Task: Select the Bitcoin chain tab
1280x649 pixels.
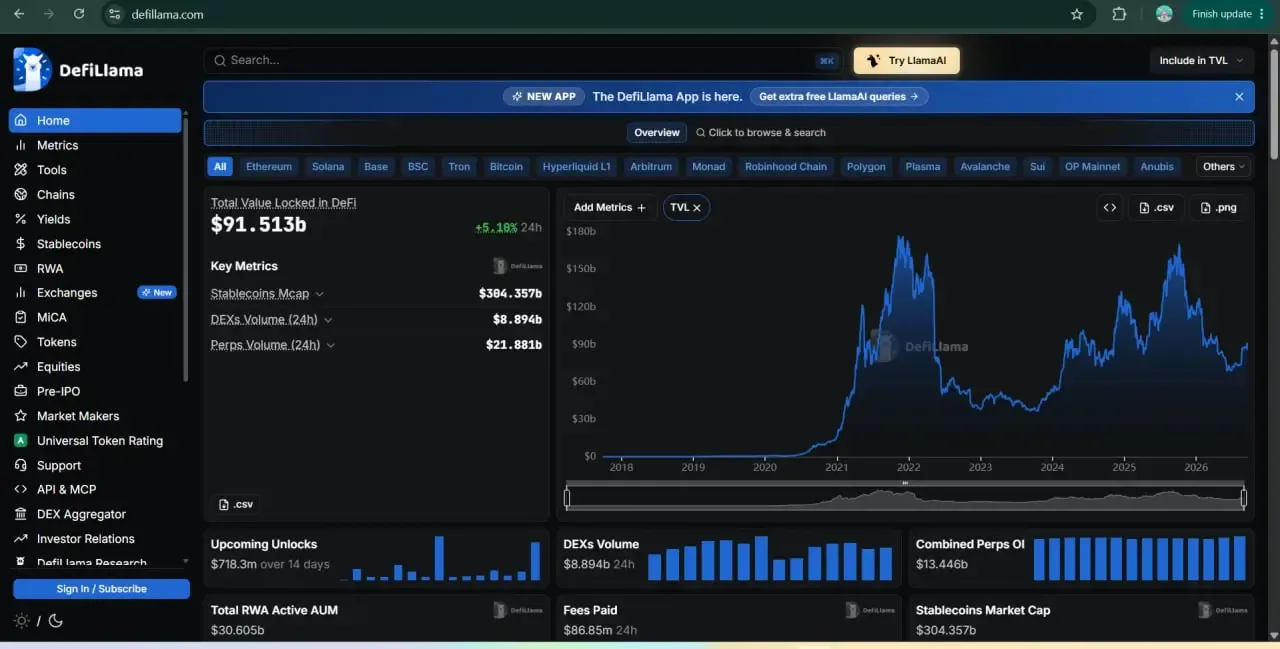Action: click(x=506, y=167)
